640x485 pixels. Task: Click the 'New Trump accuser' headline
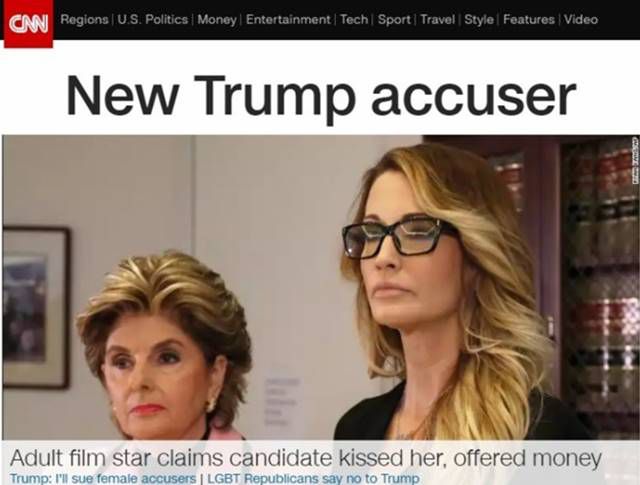[x=321, y=97]
